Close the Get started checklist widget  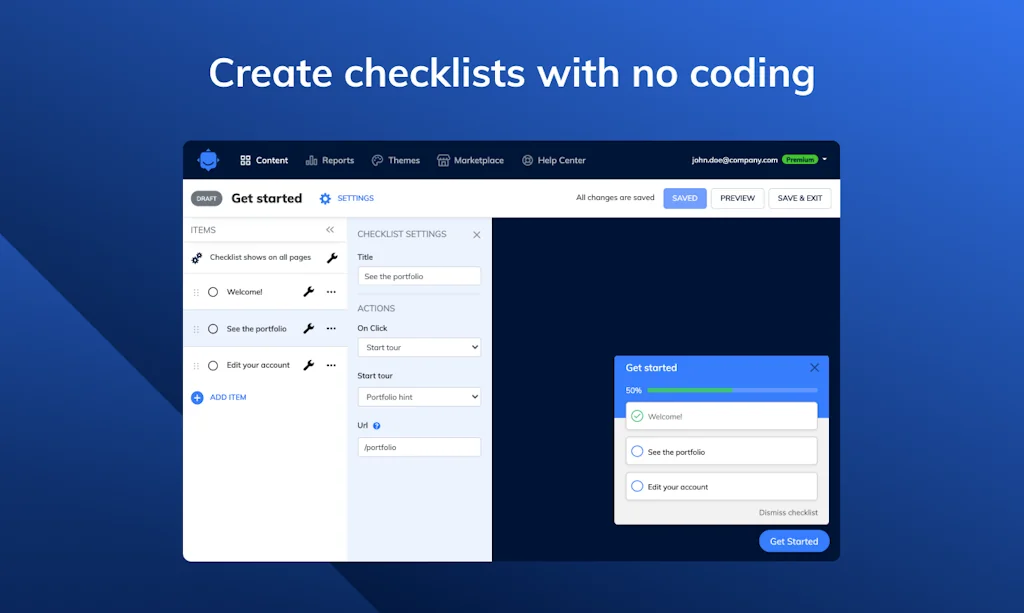pyautogui.click(x=814, y=368)
